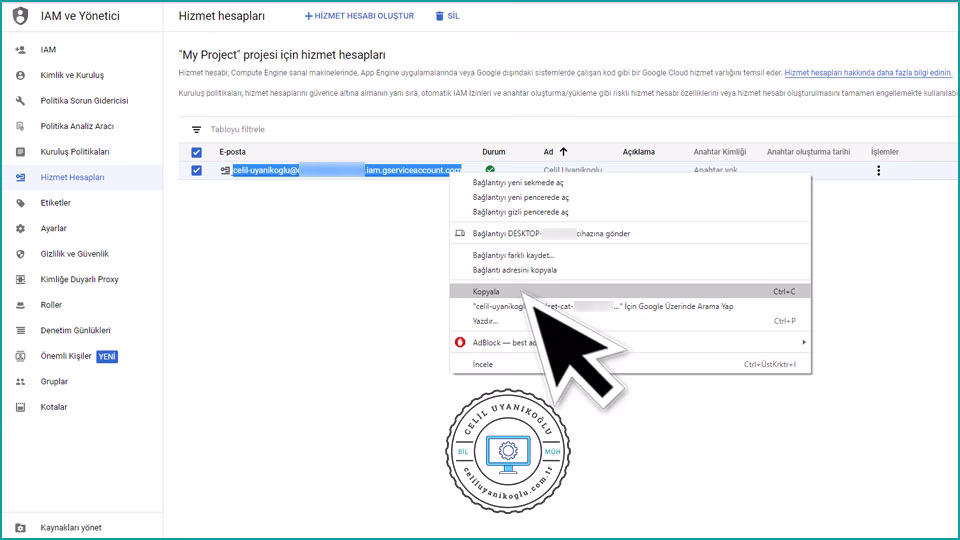
Task: Click the Anahtar oluşturma tarihi column header
Action: [x=808, y=152]
